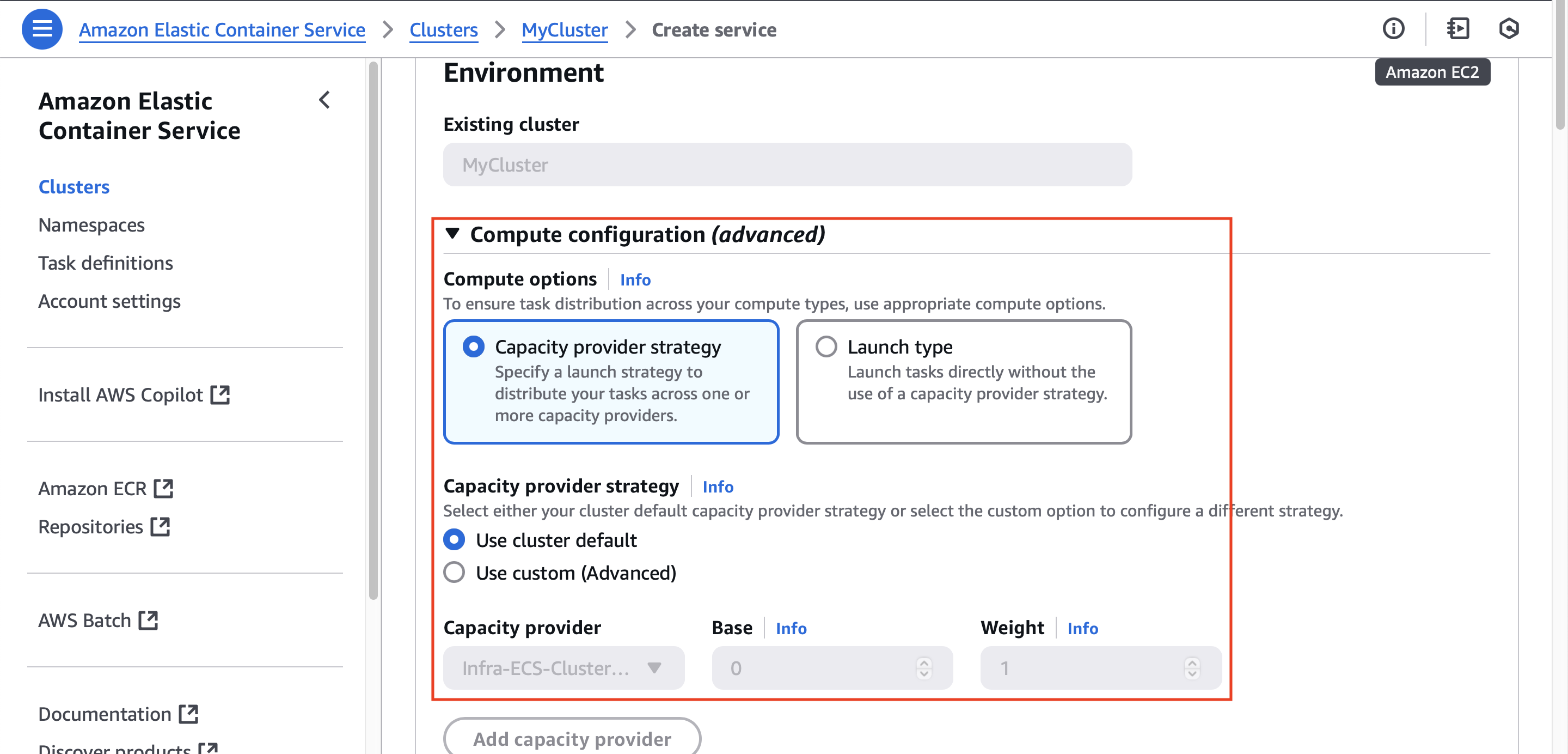Collapse the sidebar with the chevron

click(325, 100)
